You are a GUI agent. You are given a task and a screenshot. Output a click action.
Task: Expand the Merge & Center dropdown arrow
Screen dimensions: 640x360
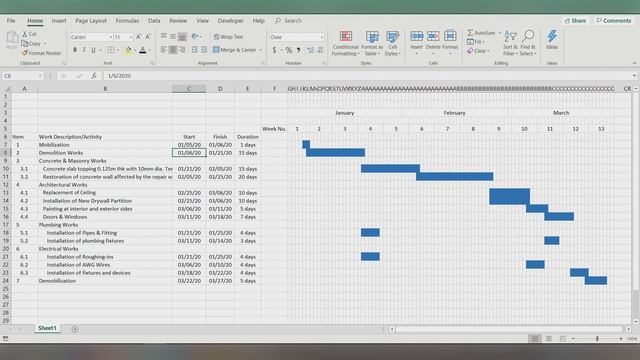coord(261,50)
